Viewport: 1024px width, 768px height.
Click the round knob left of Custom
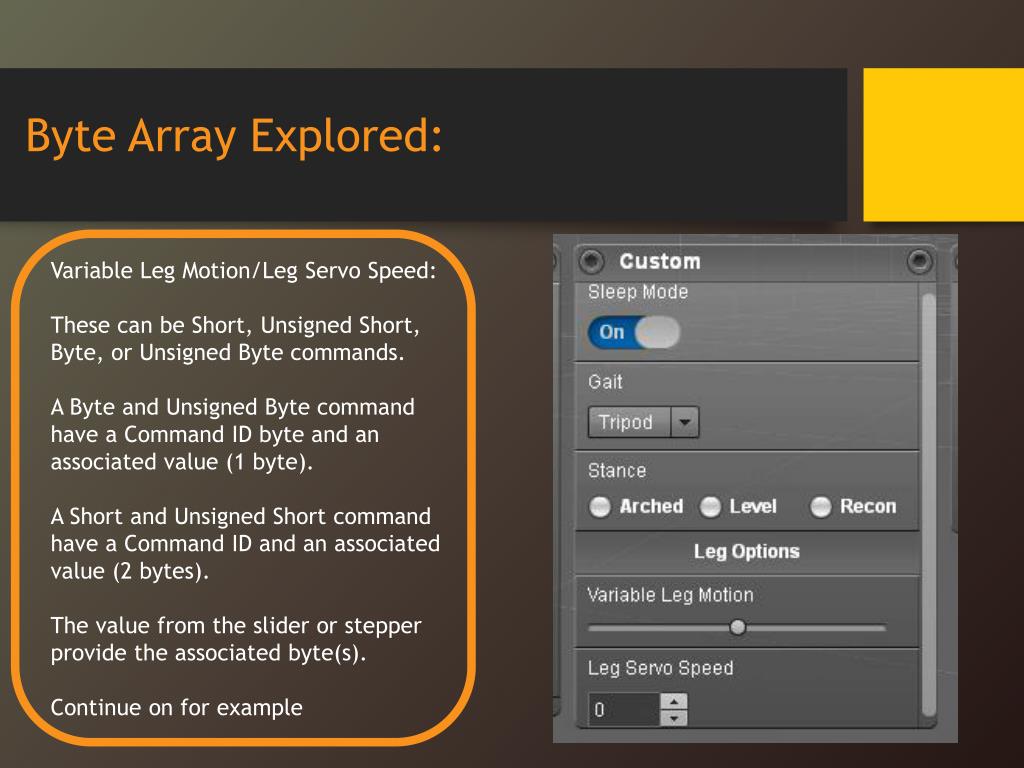(x=592, y=261)
